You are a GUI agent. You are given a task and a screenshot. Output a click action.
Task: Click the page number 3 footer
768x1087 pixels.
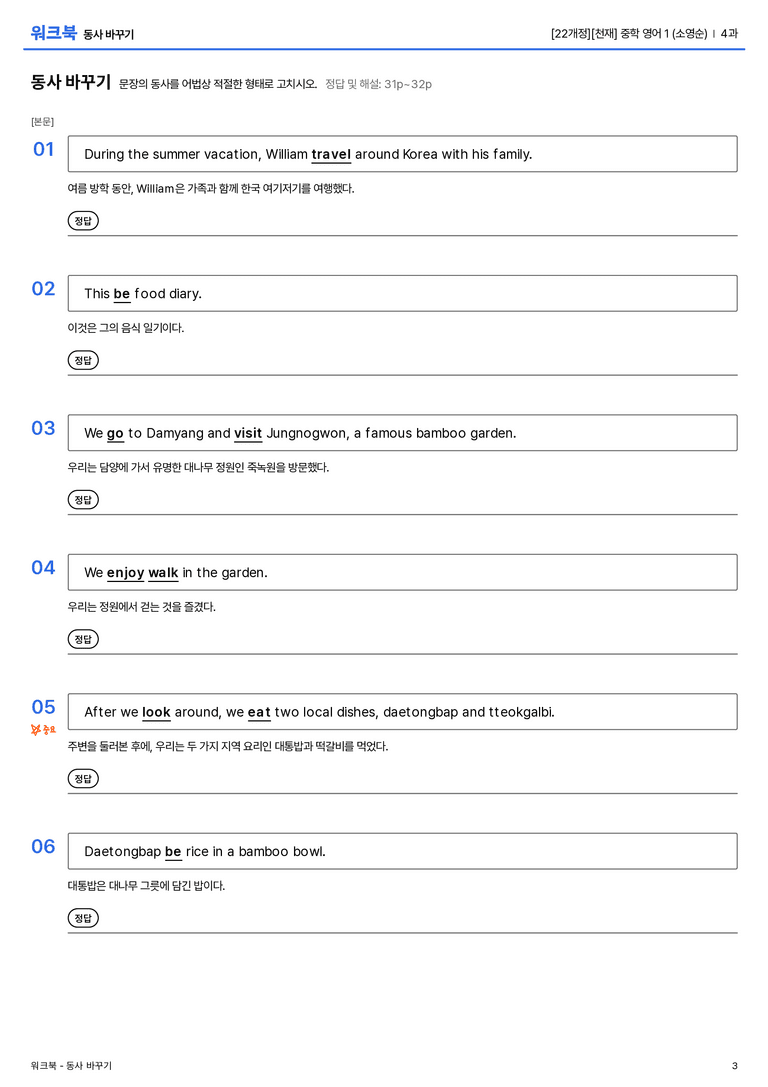(x=735, y=1066)
